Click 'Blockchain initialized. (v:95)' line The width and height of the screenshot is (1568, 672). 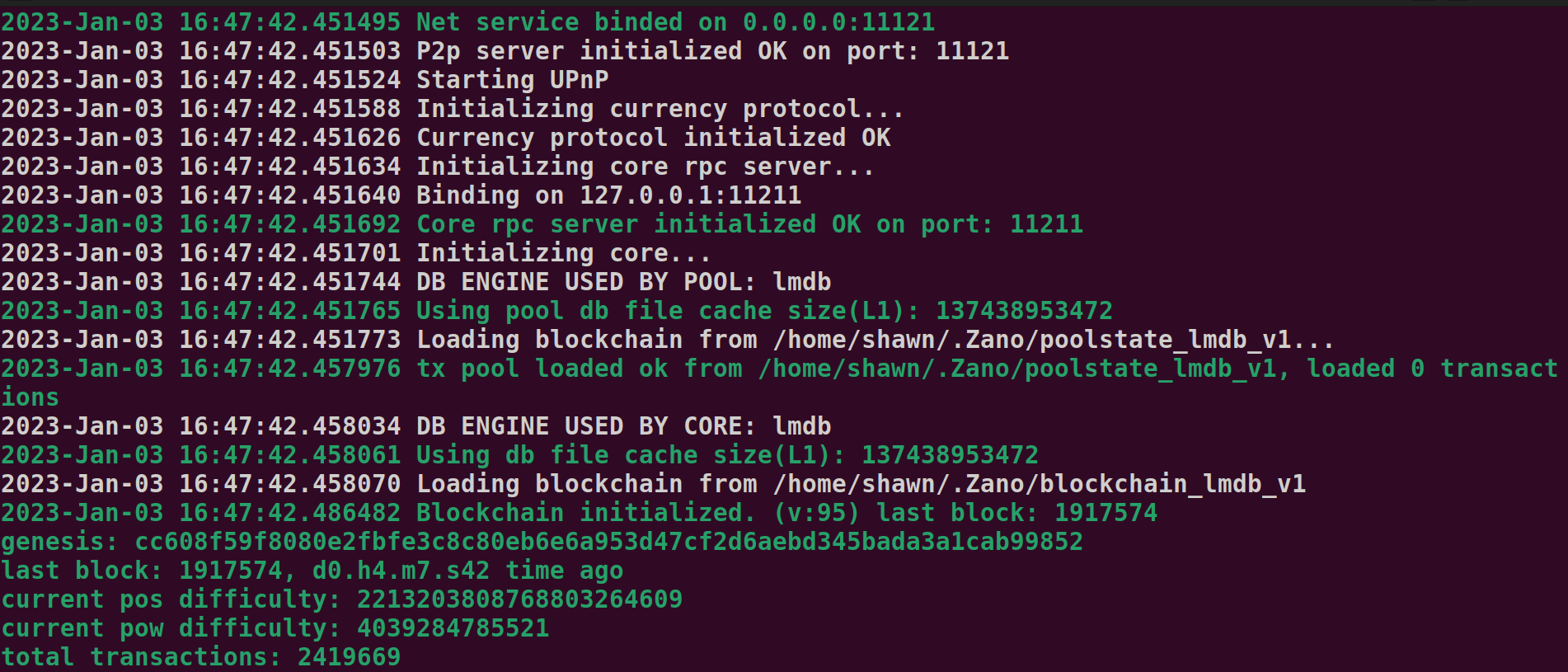[x=579, y=513]
